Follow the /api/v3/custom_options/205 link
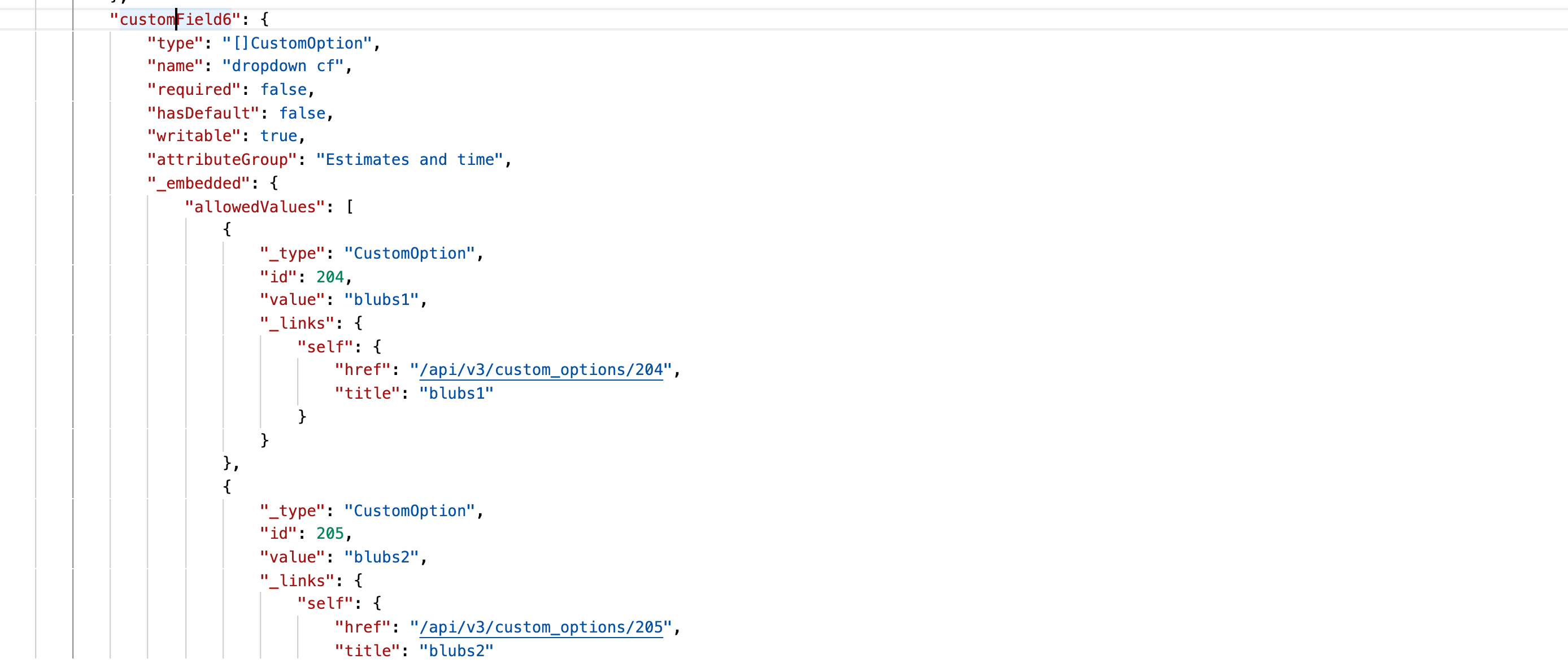The image size is (1568, 663). tap(541, 627)
